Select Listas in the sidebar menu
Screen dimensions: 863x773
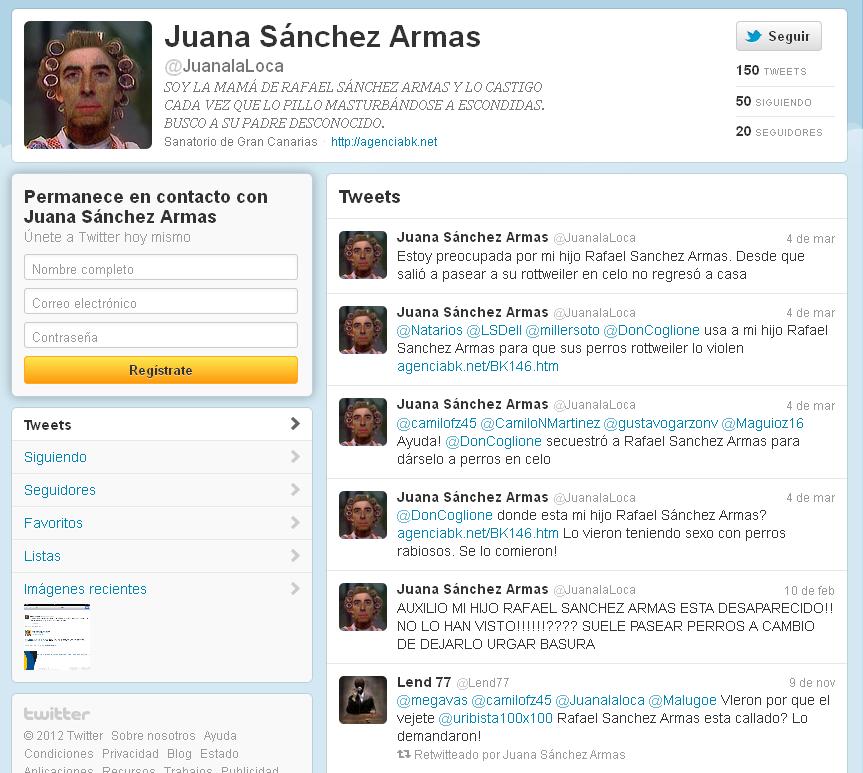[162, 556]
